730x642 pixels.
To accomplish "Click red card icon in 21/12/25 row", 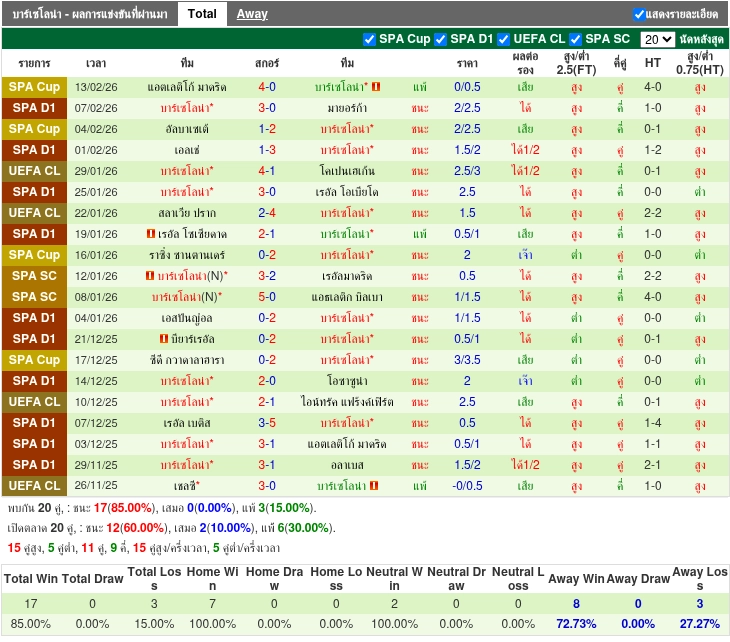I will (164, 338).
